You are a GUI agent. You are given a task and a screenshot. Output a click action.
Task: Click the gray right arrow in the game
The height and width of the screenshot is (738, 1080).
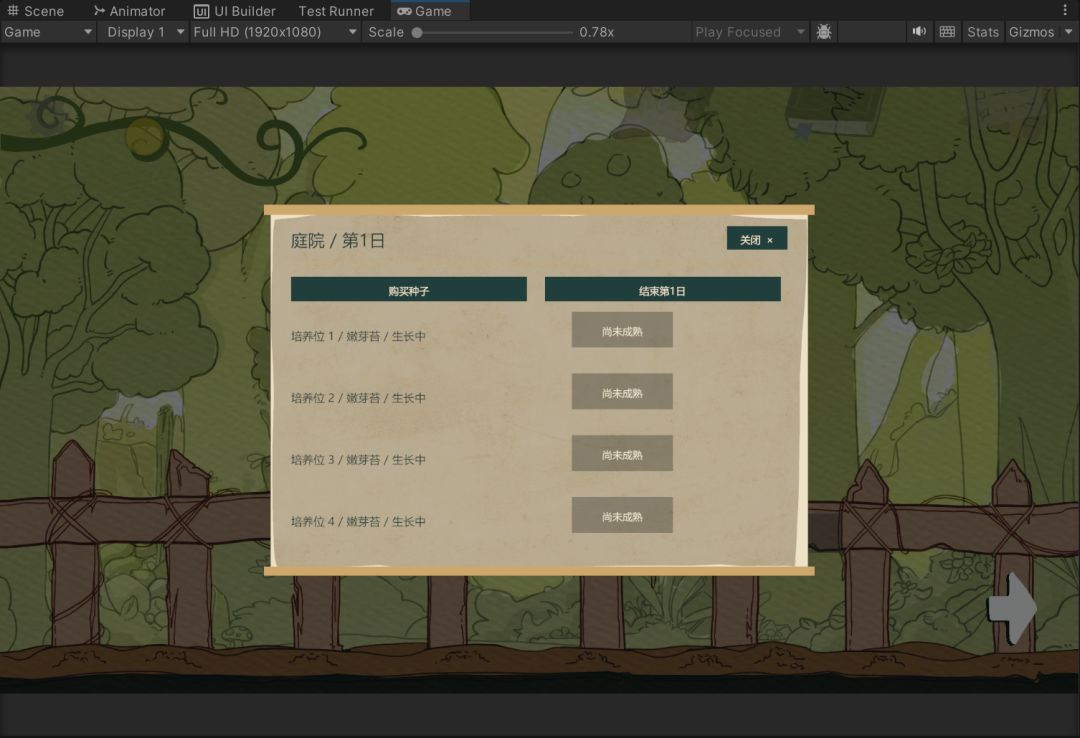(1012, 608)
